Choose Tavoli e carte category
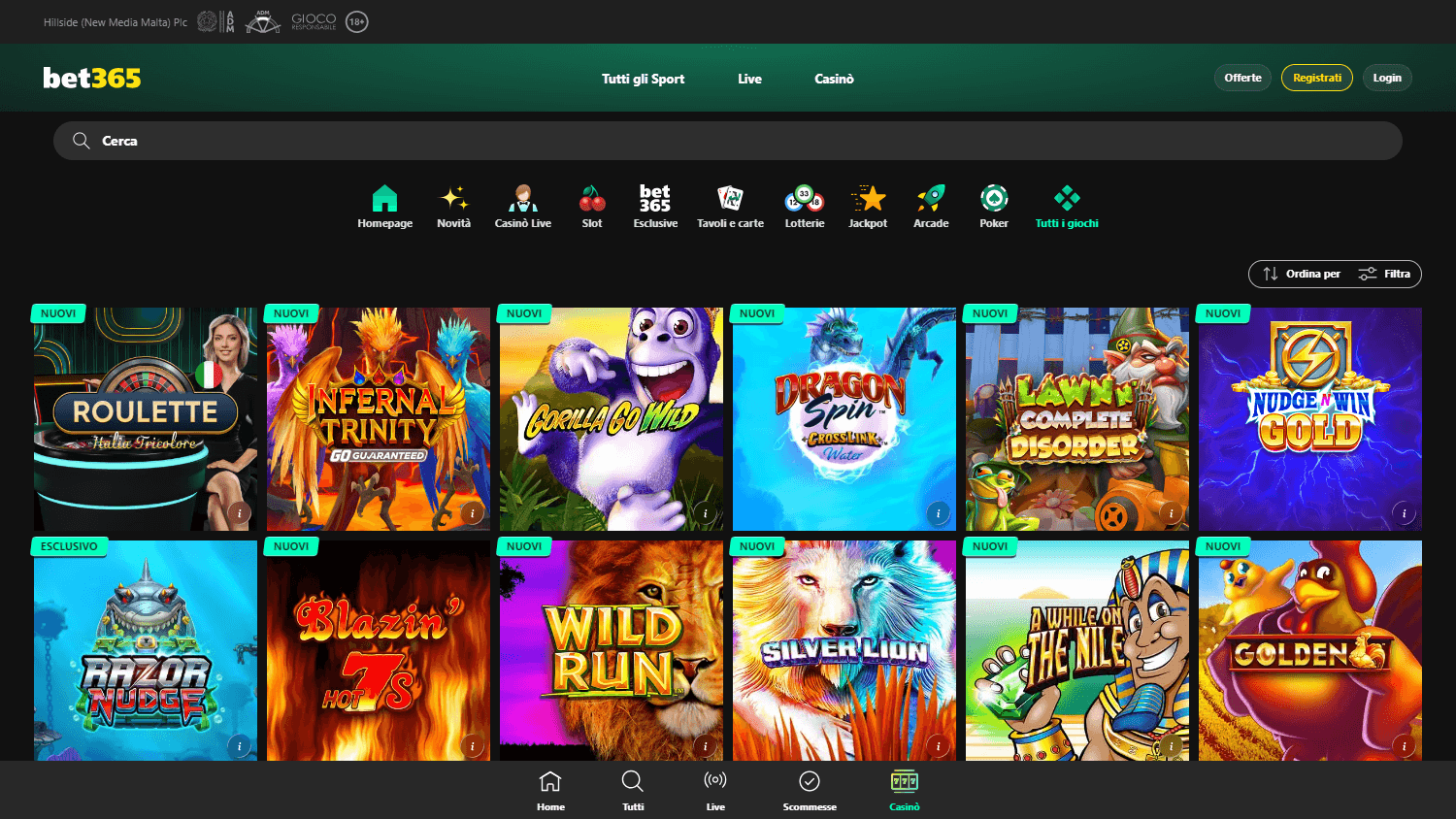Viewport: 1456px width, 819px height. tap(730, 207)
